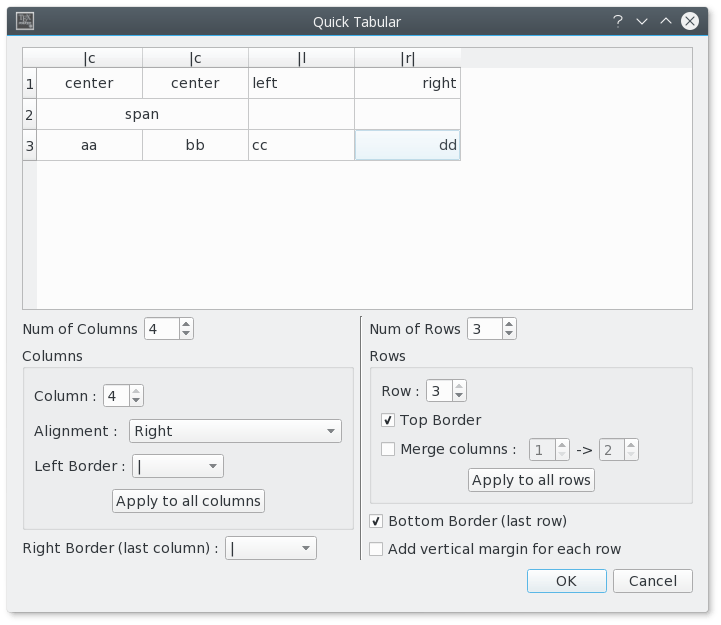Select row 2 header in the table
The image size is (721, 625).
(29, 114)
